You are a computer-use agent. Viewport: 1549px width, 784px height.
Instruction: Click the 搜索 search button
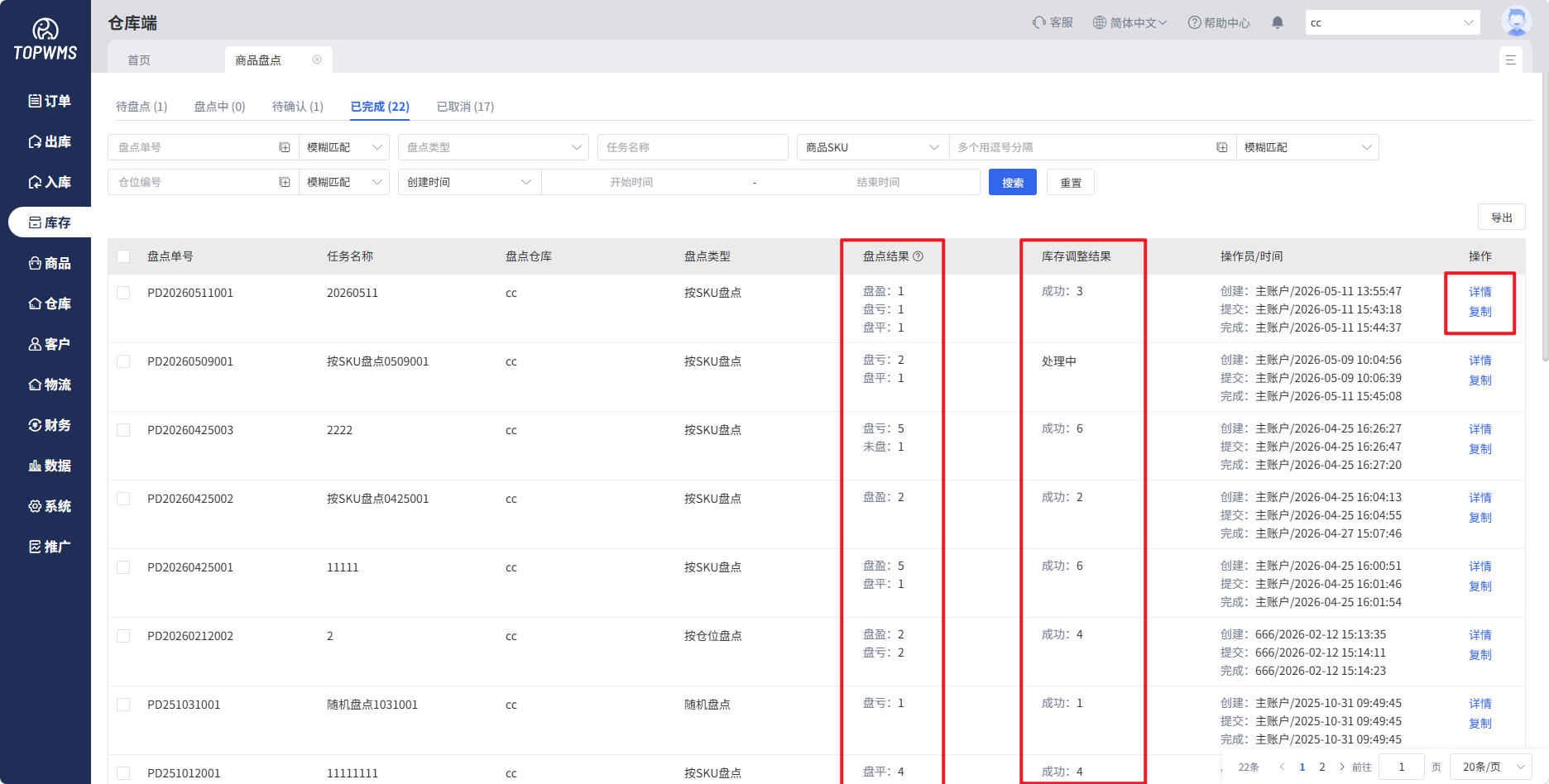pyautogui.click(x=1013, y=182)
